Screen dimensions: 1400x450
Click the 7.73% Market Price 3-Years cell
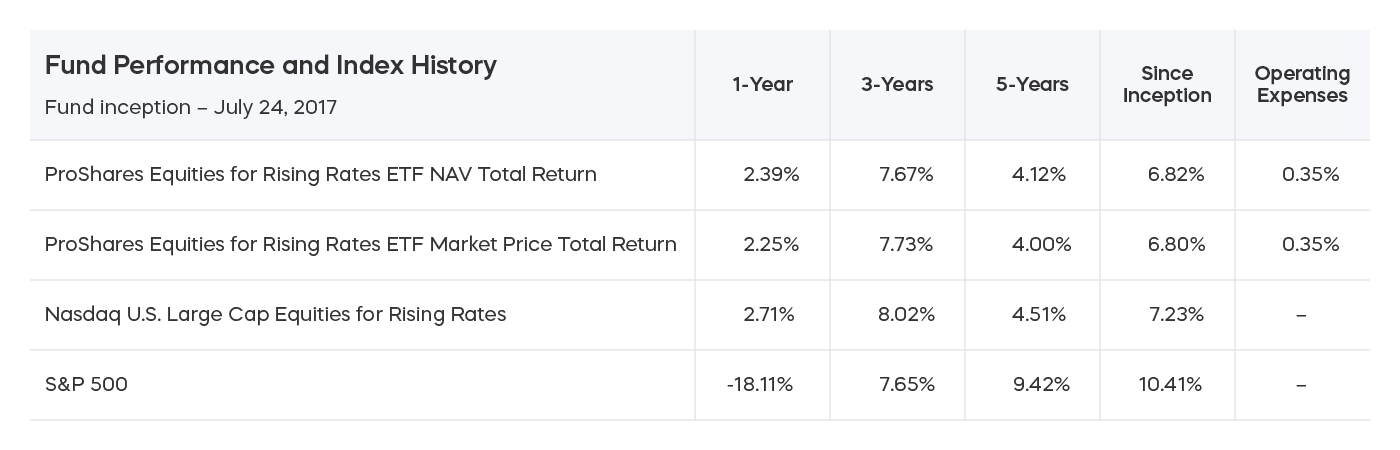[x=906, y=245]
